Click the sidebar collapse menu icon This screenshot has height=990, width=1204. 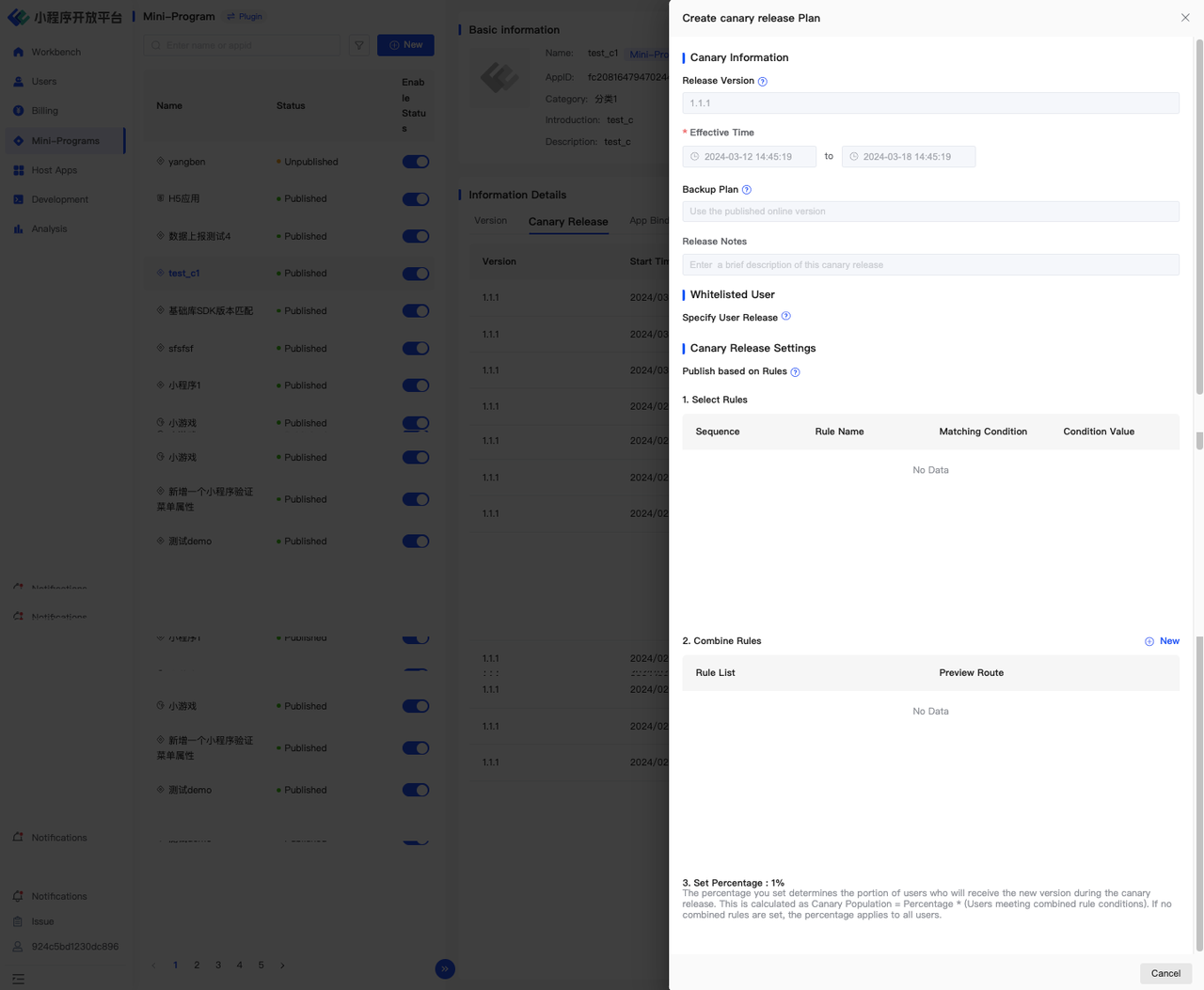tap(18, 979)
